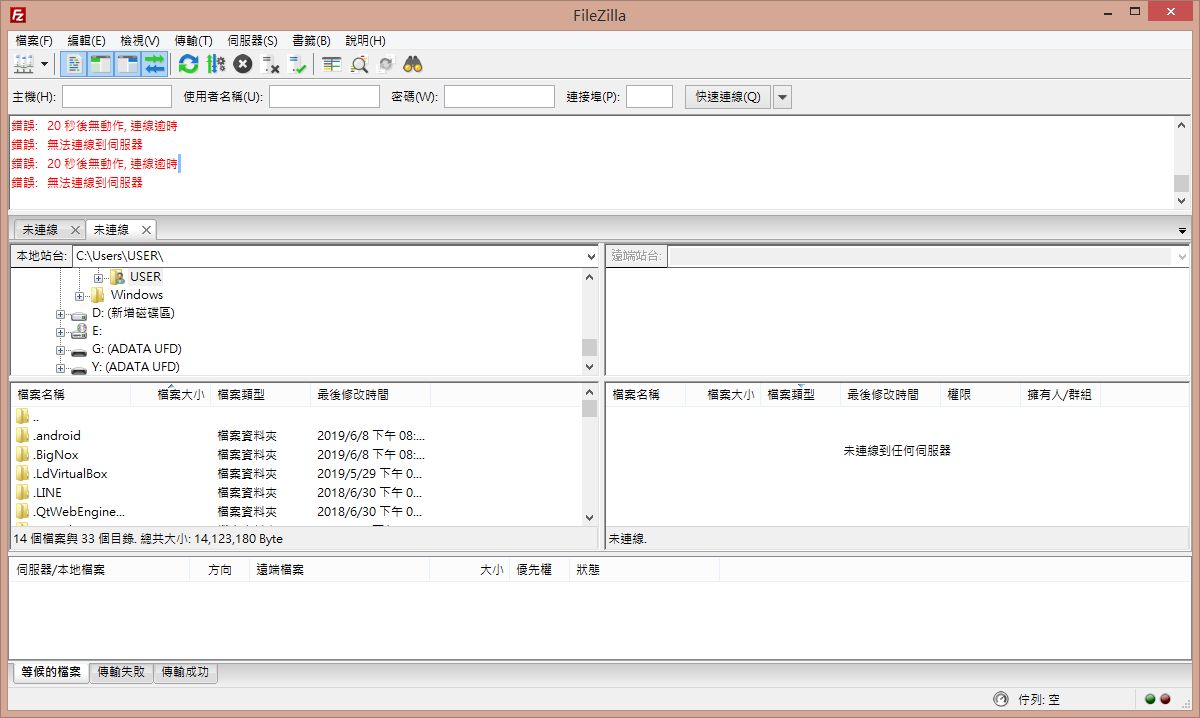
Task: Expand the Windows folder tree node
Action: [80, 296]
